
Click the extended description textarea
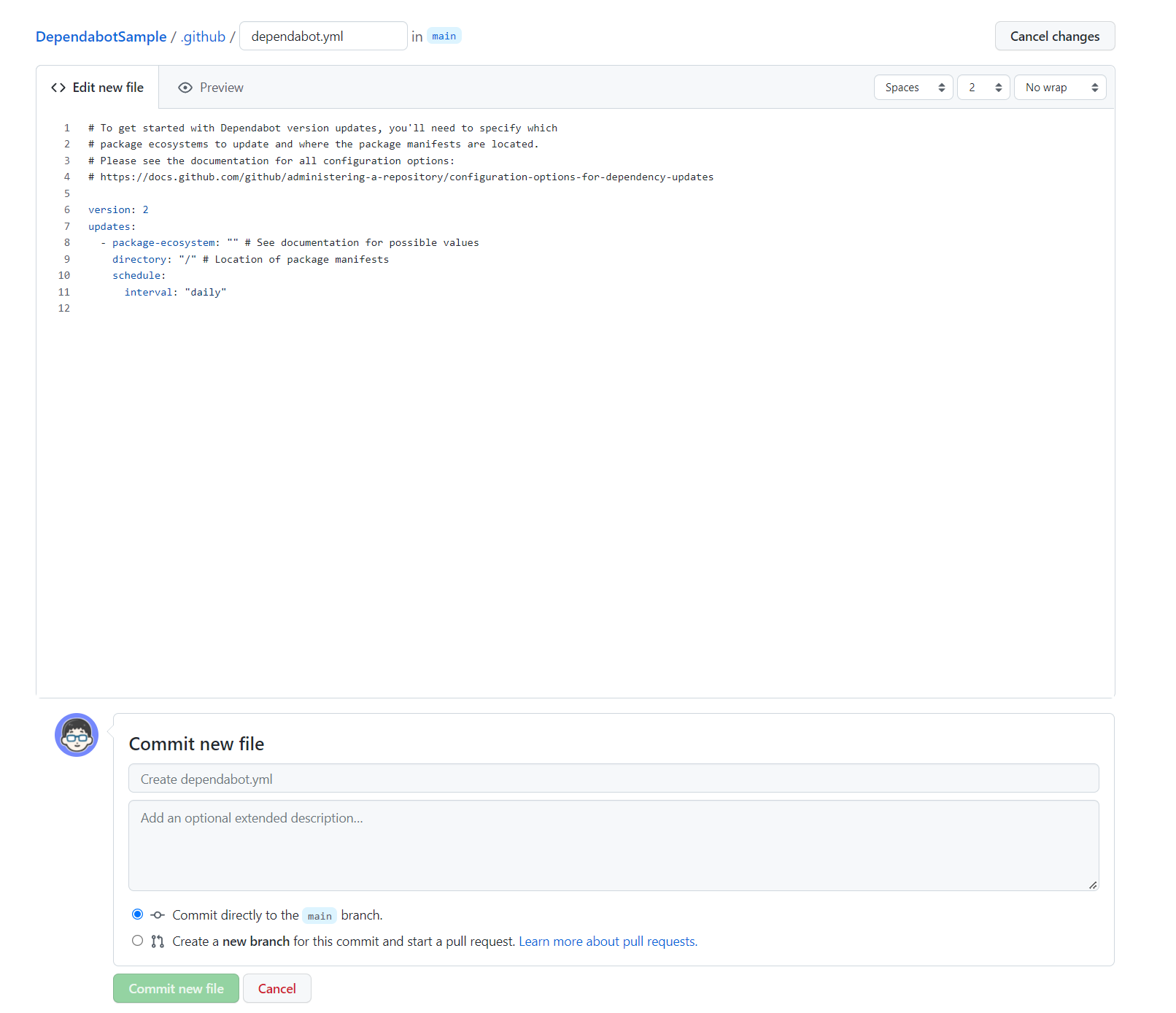pos(614,845)
